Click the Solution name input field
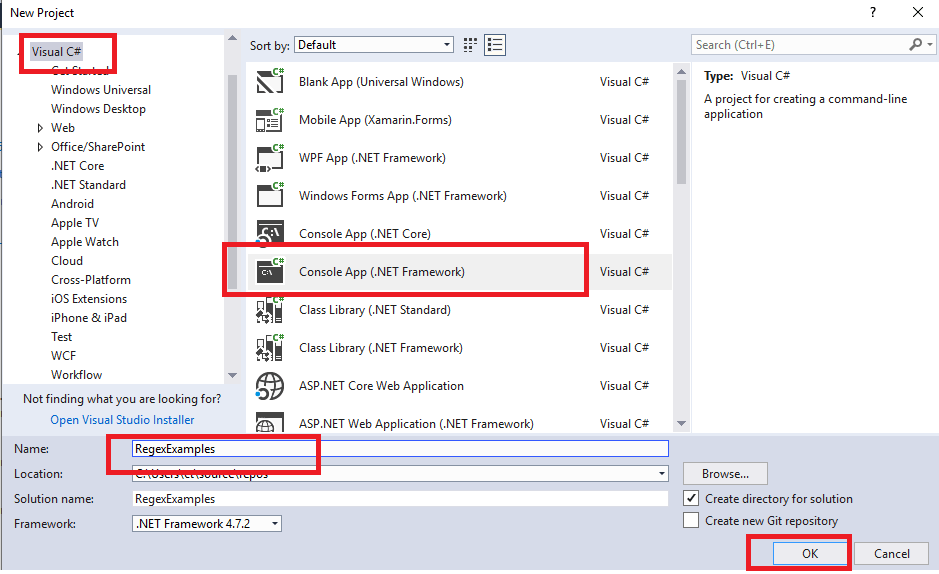 400,499
